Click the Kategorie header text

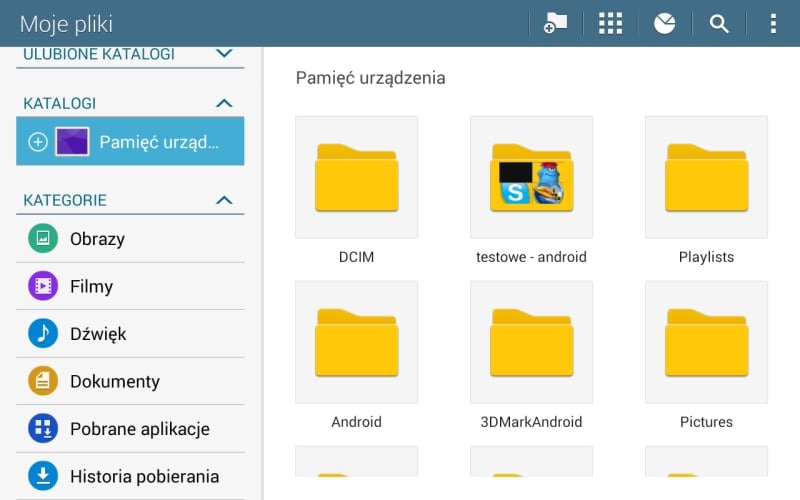point(65,200)
